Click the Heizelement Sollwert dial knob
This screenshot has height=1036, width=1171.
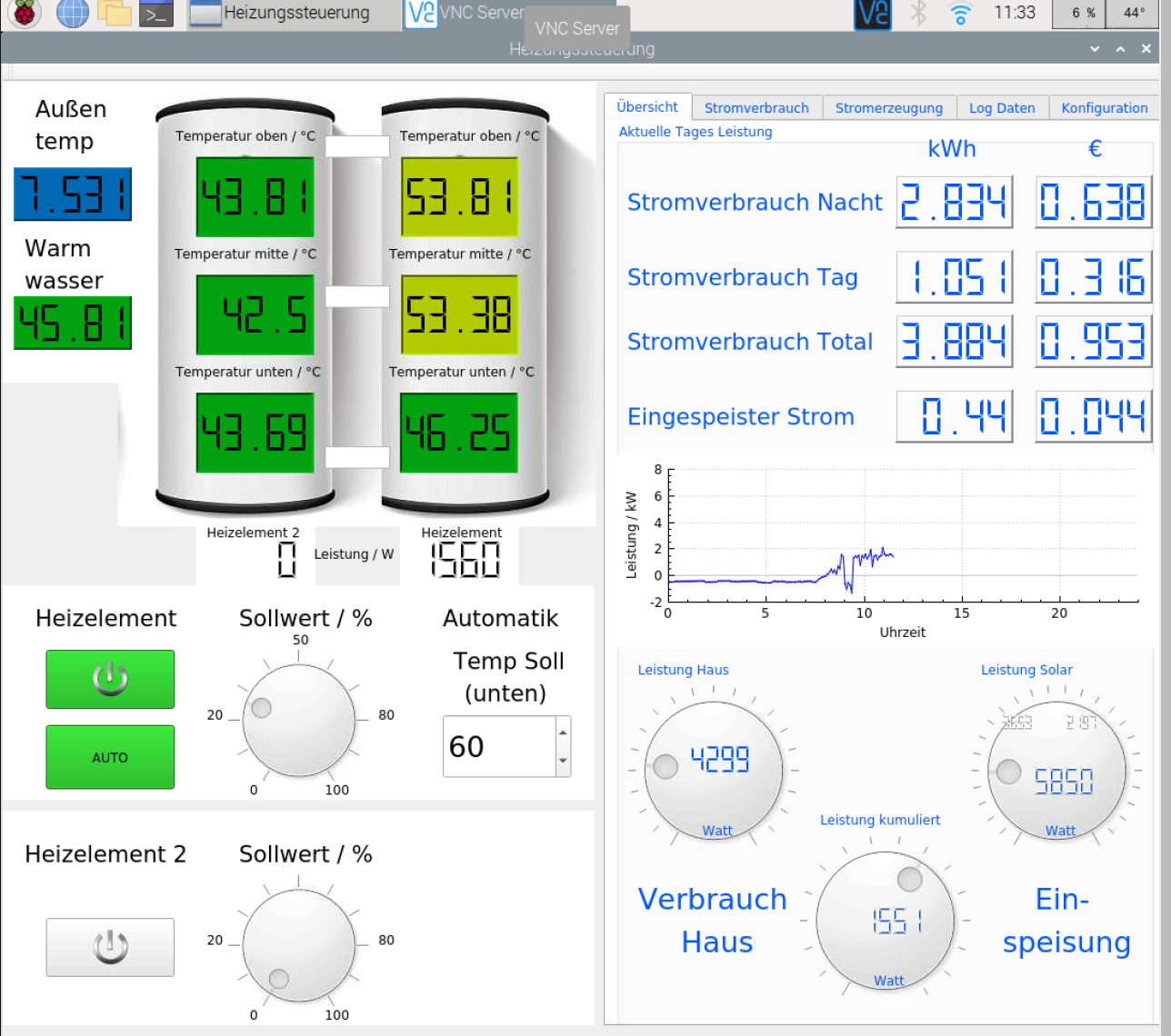299,720
